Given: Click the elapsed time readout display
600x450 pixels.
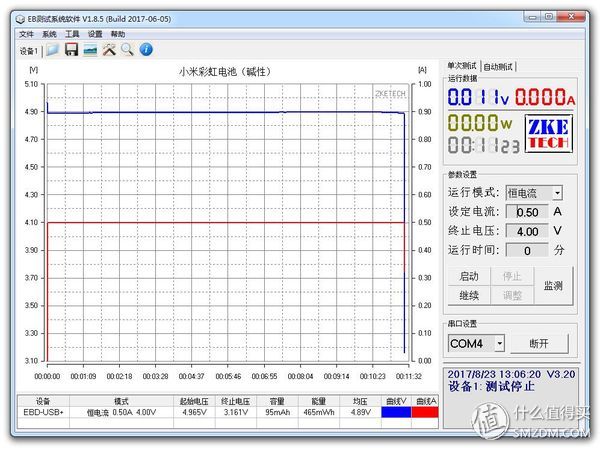Looking at the screenshot, I should tap(484, 145).
